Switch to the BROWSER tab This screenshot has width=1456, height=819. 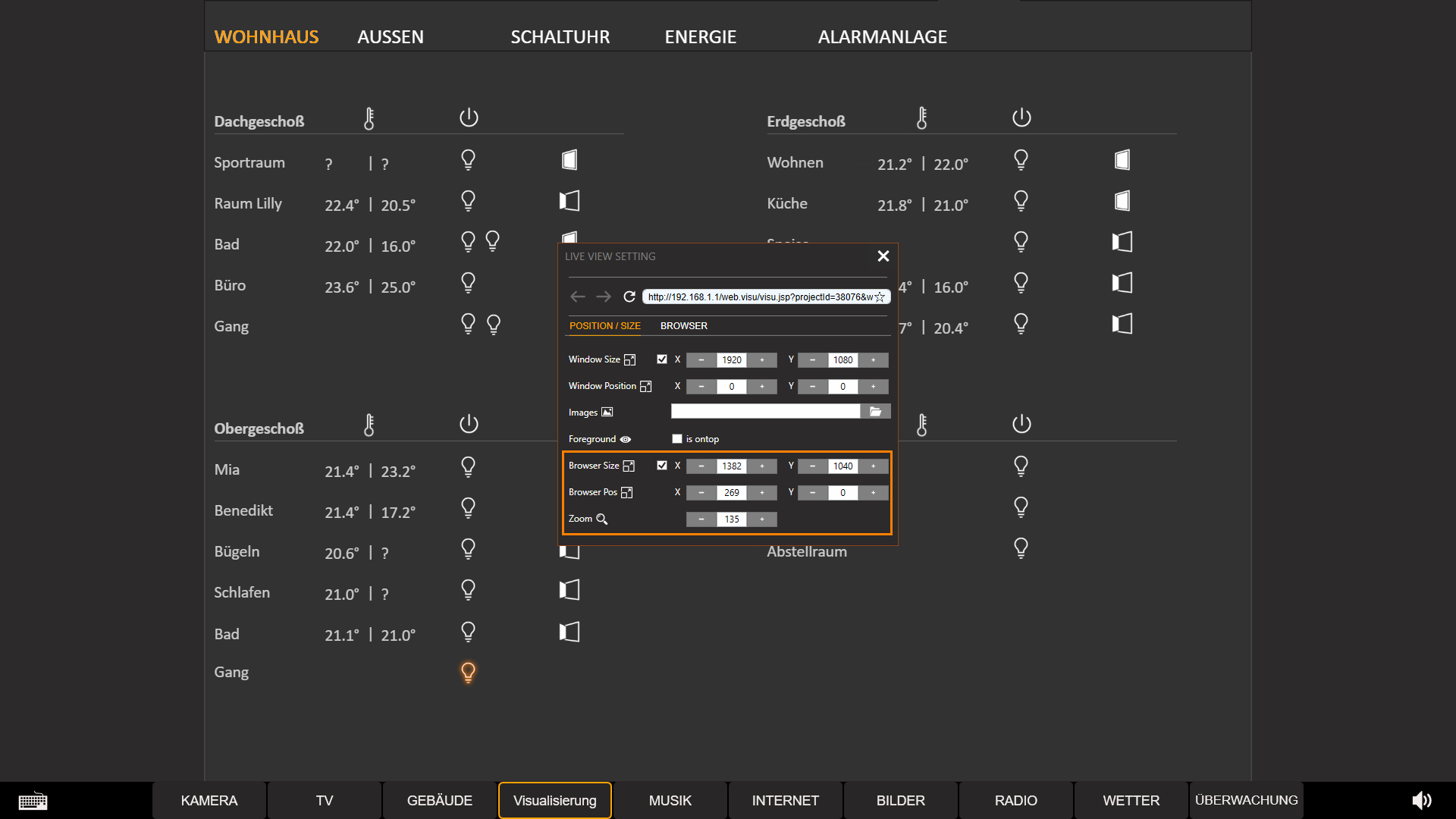pyautogui.click(x=683, y=326)
